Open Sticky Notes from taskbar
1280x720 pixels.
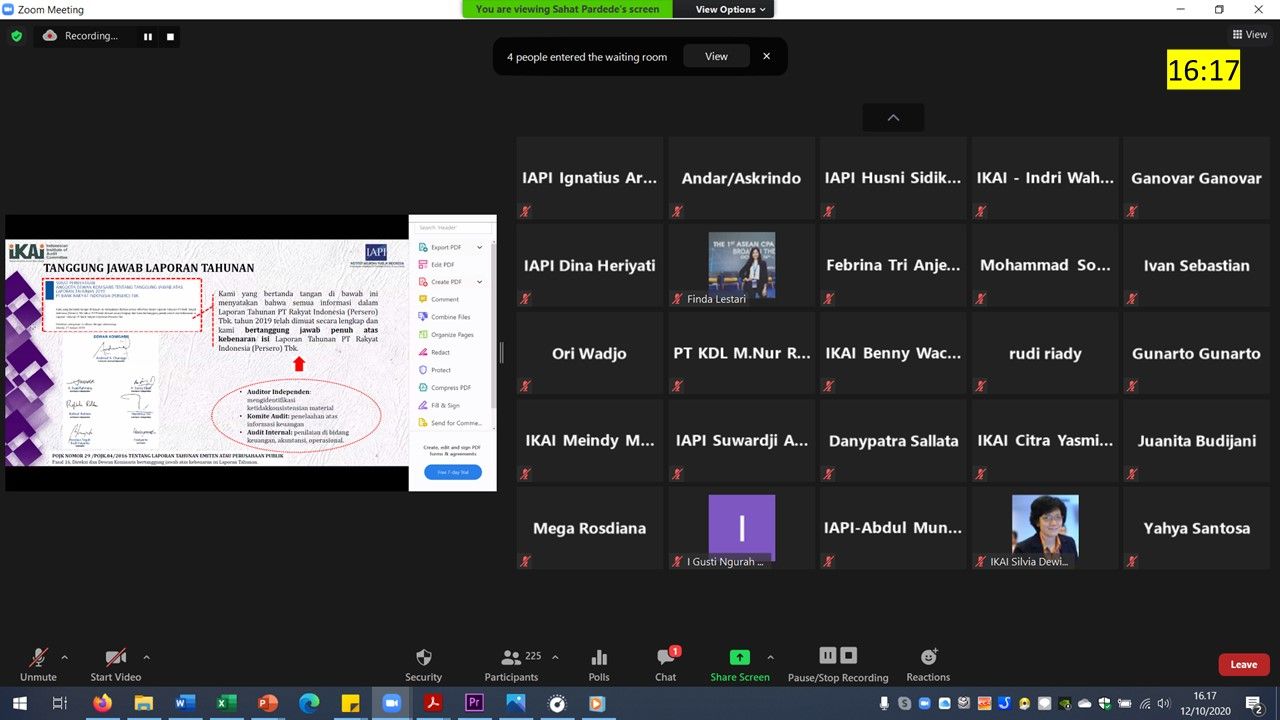[x=350, y=703]
